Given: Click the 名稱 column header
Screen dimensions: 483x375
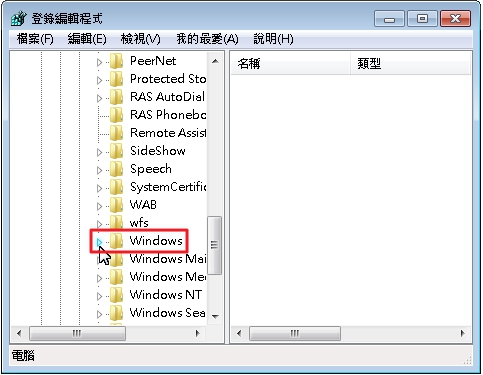Looking at the screenshot, I should [290, 63].
